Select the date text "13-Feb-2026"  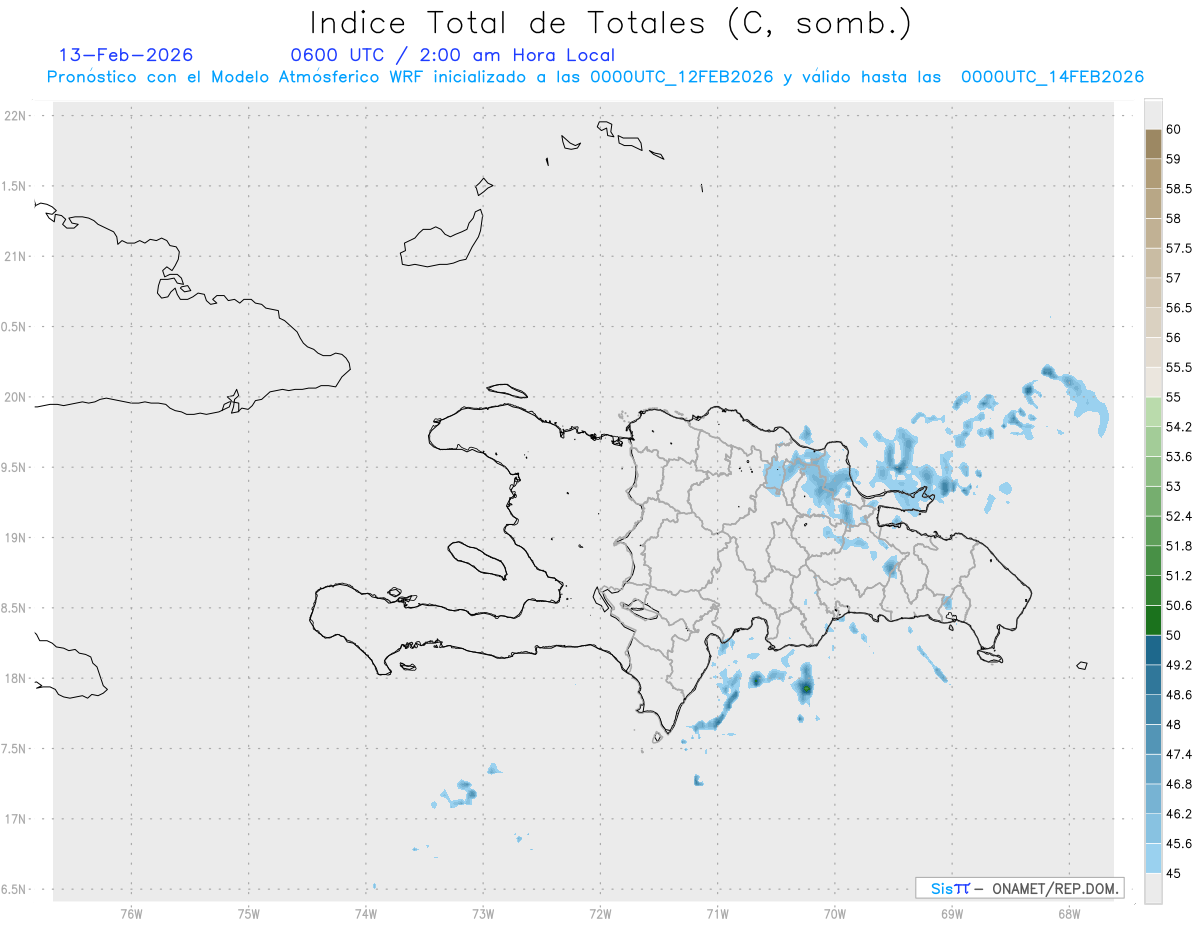[126, 55]
